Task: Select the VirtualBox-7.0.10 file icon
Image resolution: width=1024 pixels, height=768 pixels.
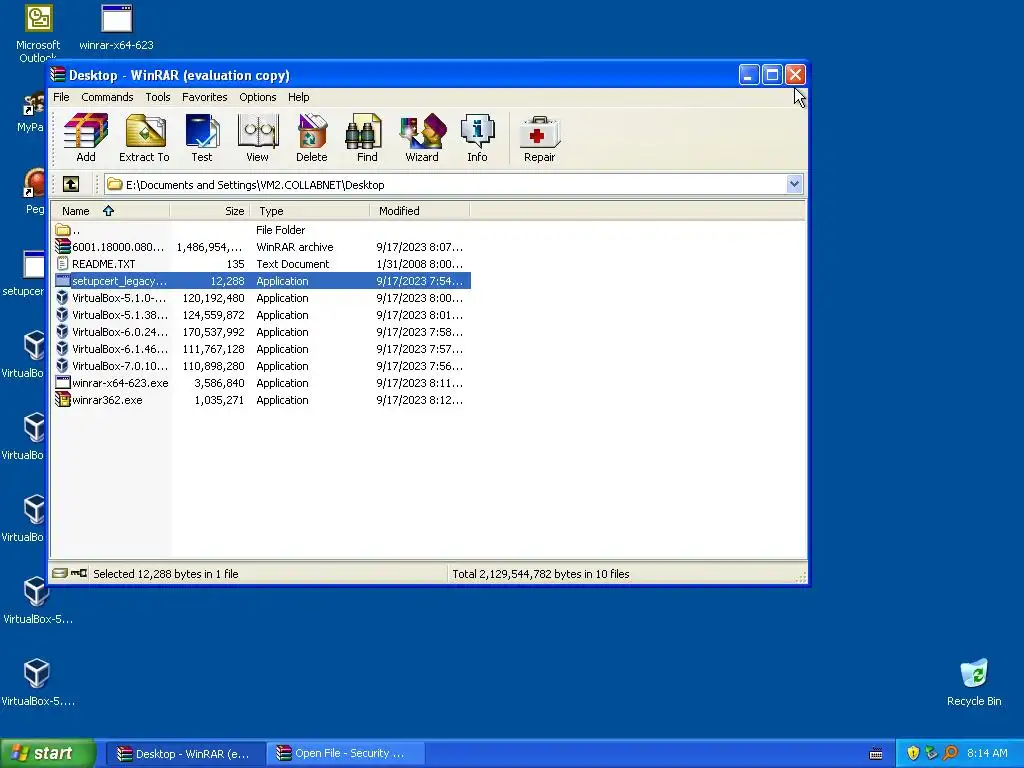Action: tap(63, 366)
